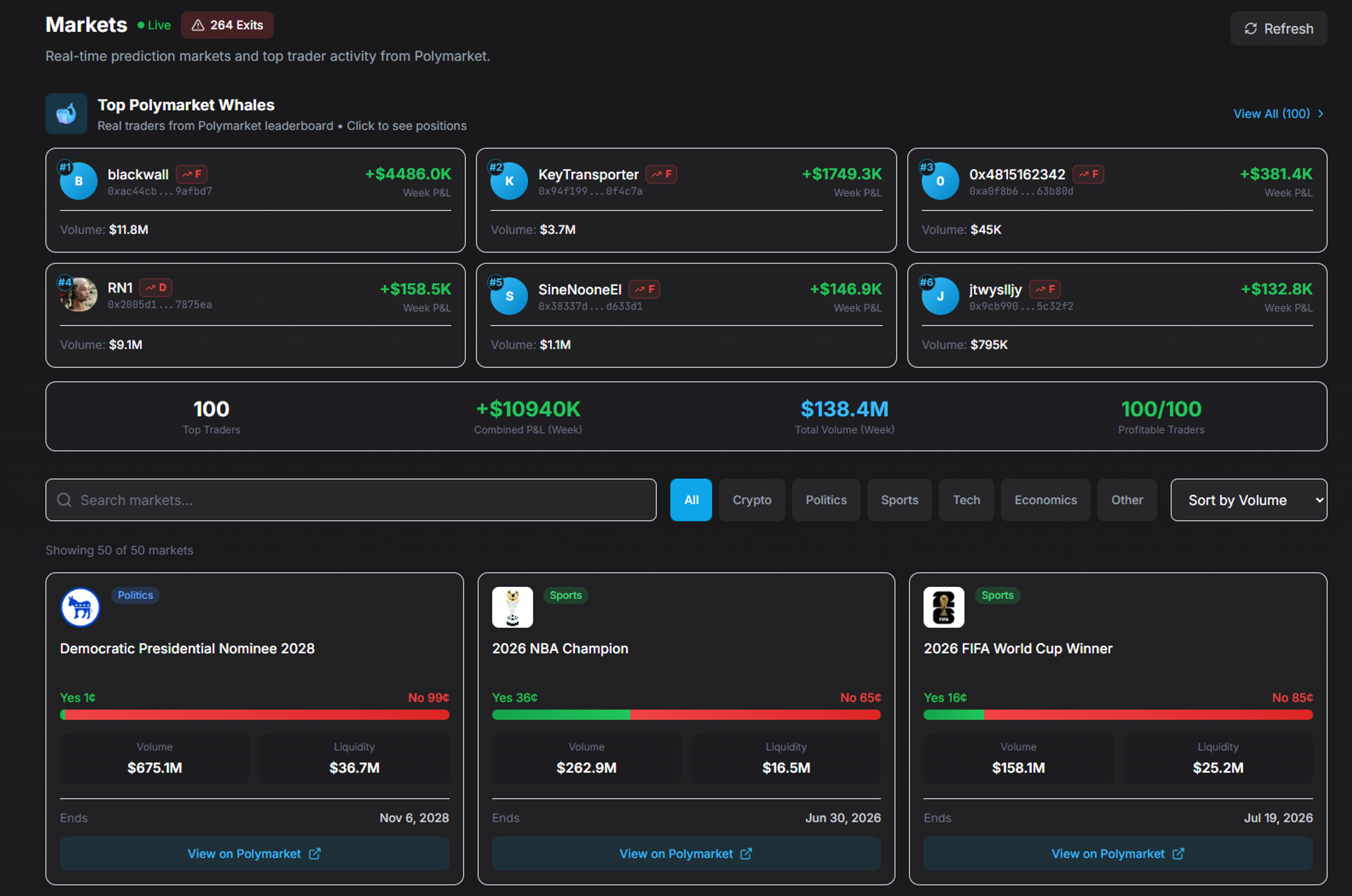Select the Crypto category filter
Viewport: 1352px width, 896px height.
(x=752, y=500)
